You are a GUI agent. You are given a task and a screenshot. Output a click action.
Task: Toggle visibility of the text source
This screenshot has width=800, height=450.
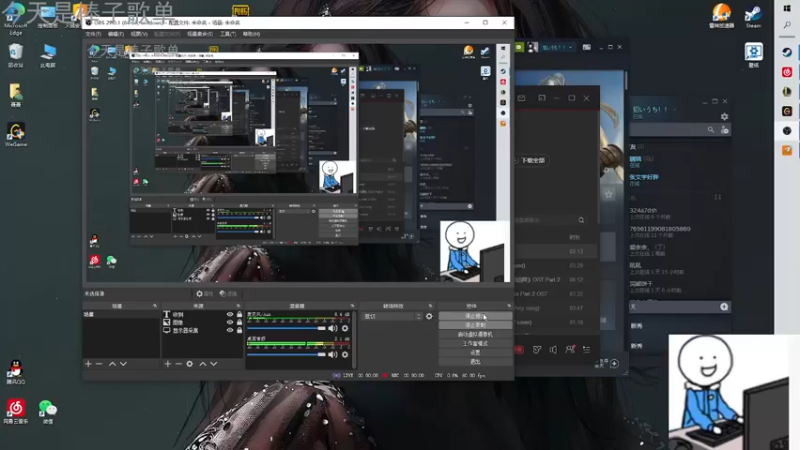[230, 314]
